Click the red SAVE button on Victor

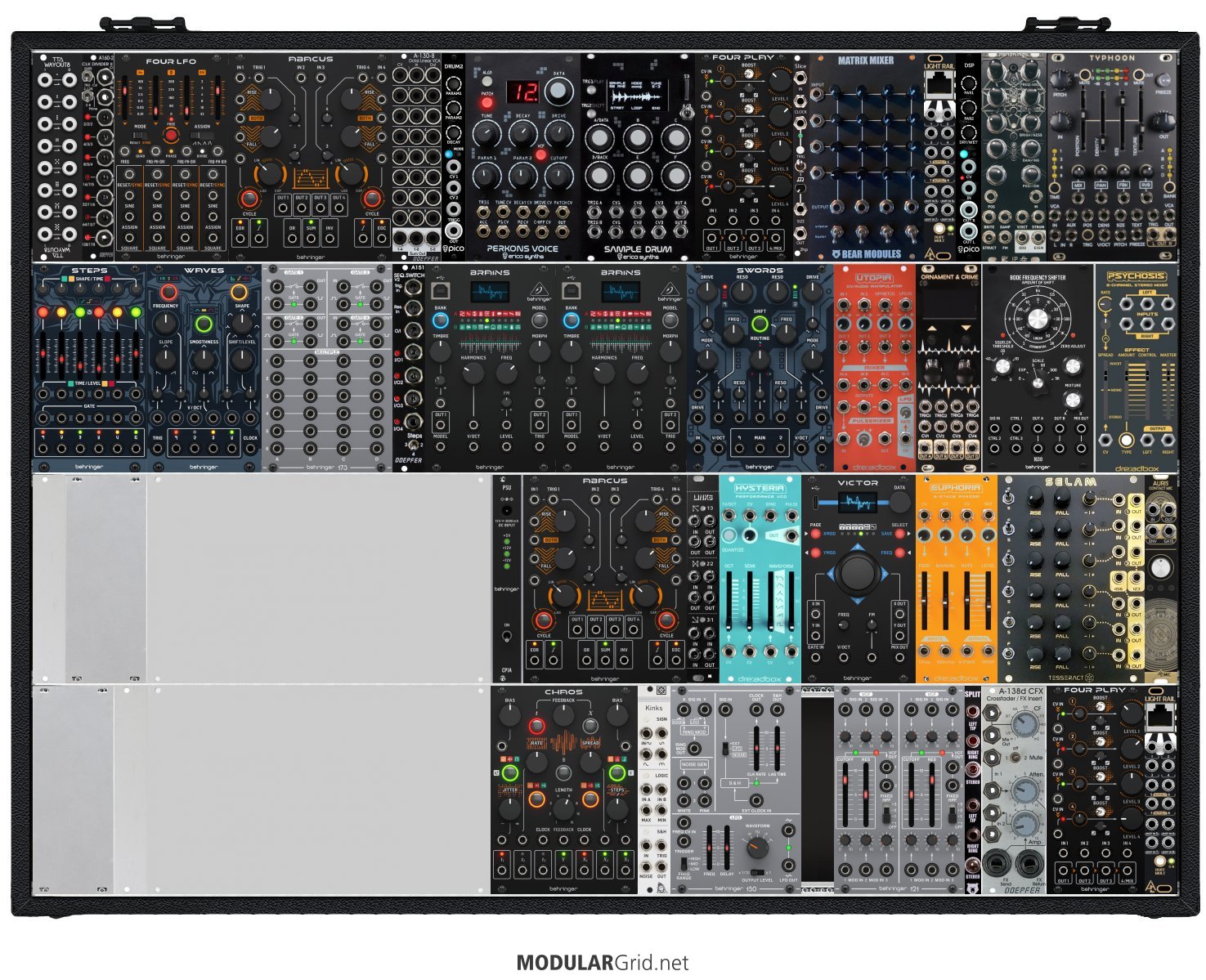[901, 533]
